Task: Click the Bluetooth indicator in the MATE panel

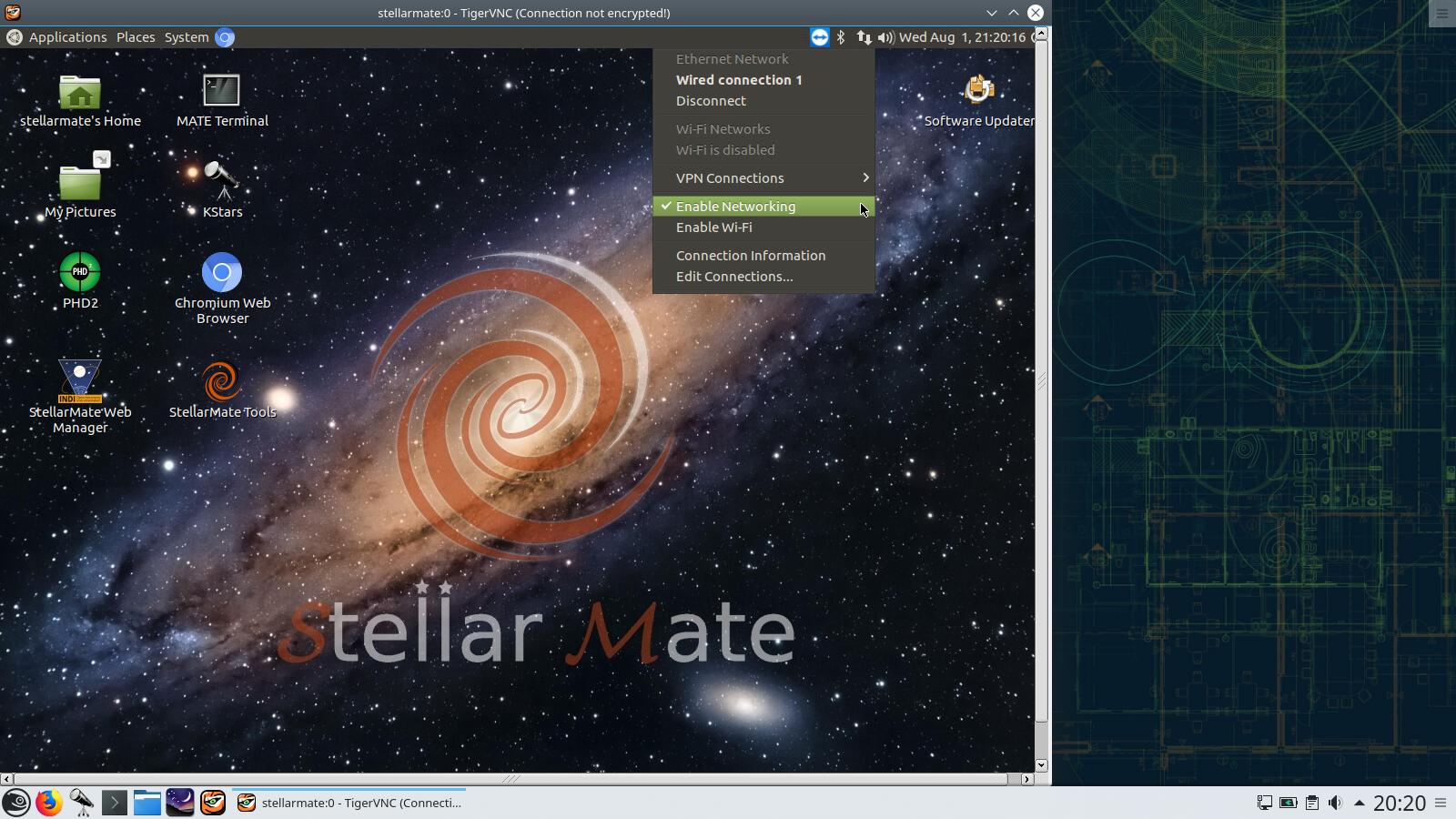Action: pos(842,37)
